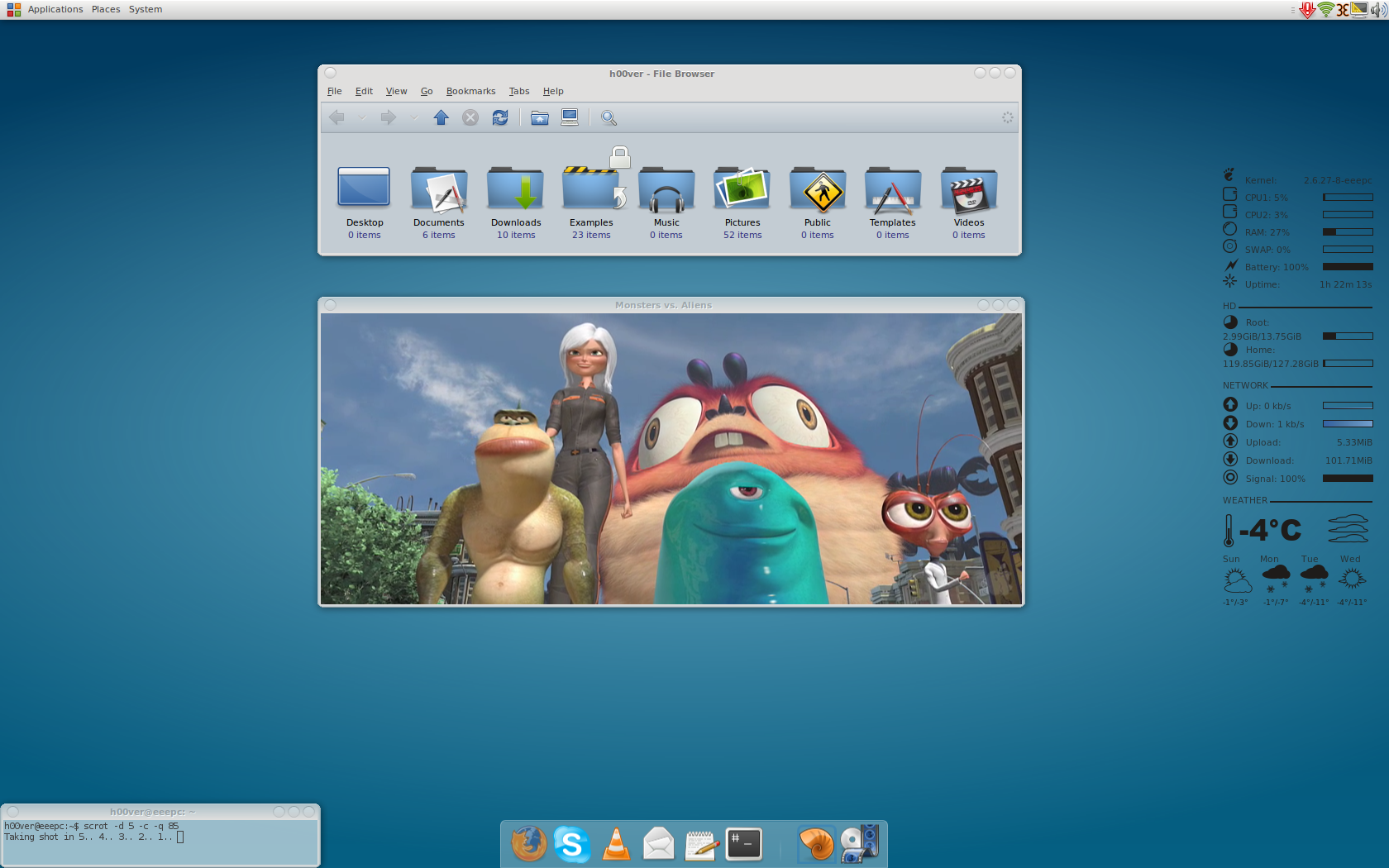This screenshot has height=868, width=1389.
Task: Open the Documents folder
Action: (439, 203)
